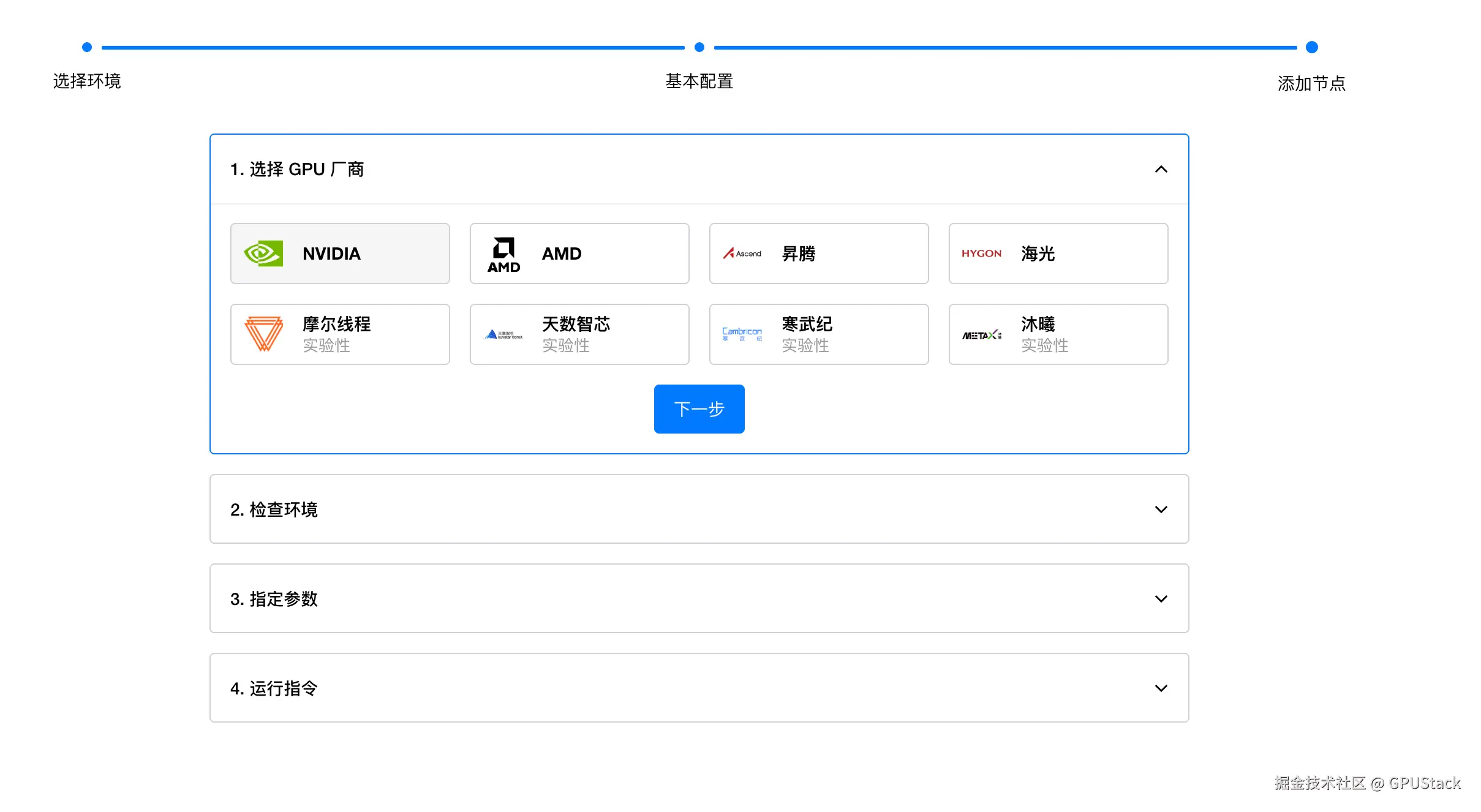
Task: Click the Ascend logo icon
Action: tap(742, 254)
